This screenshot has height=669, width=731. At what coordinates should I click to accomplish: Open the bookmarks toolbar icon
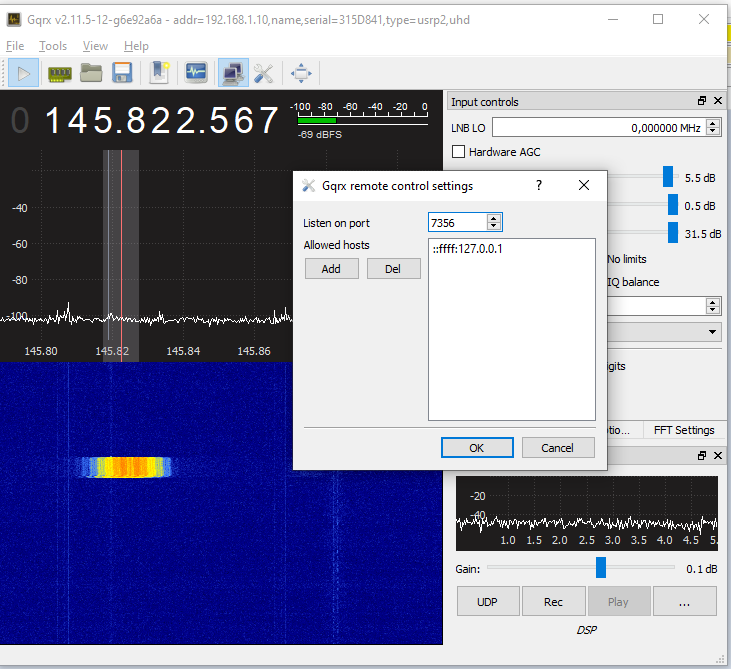tap(159, 73)
